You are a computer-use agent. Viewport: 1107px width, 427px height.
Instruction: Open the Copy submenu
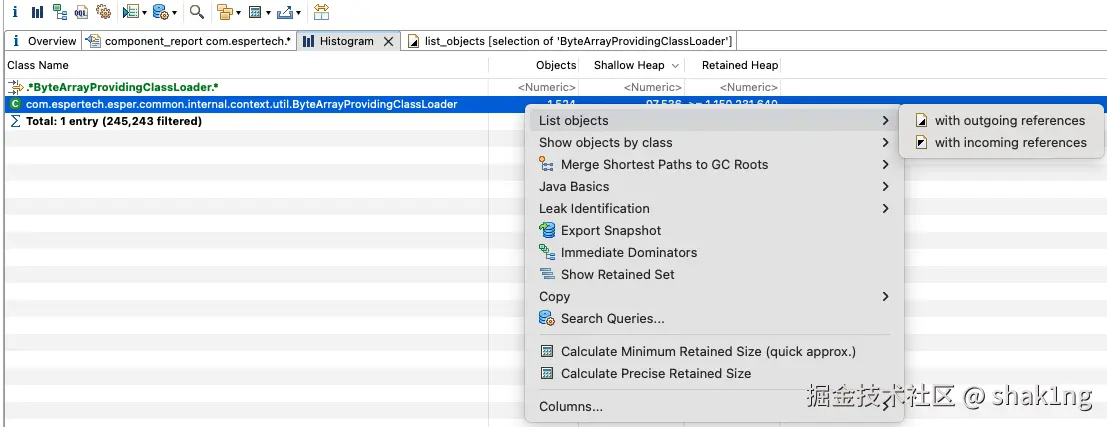[714, 296]
